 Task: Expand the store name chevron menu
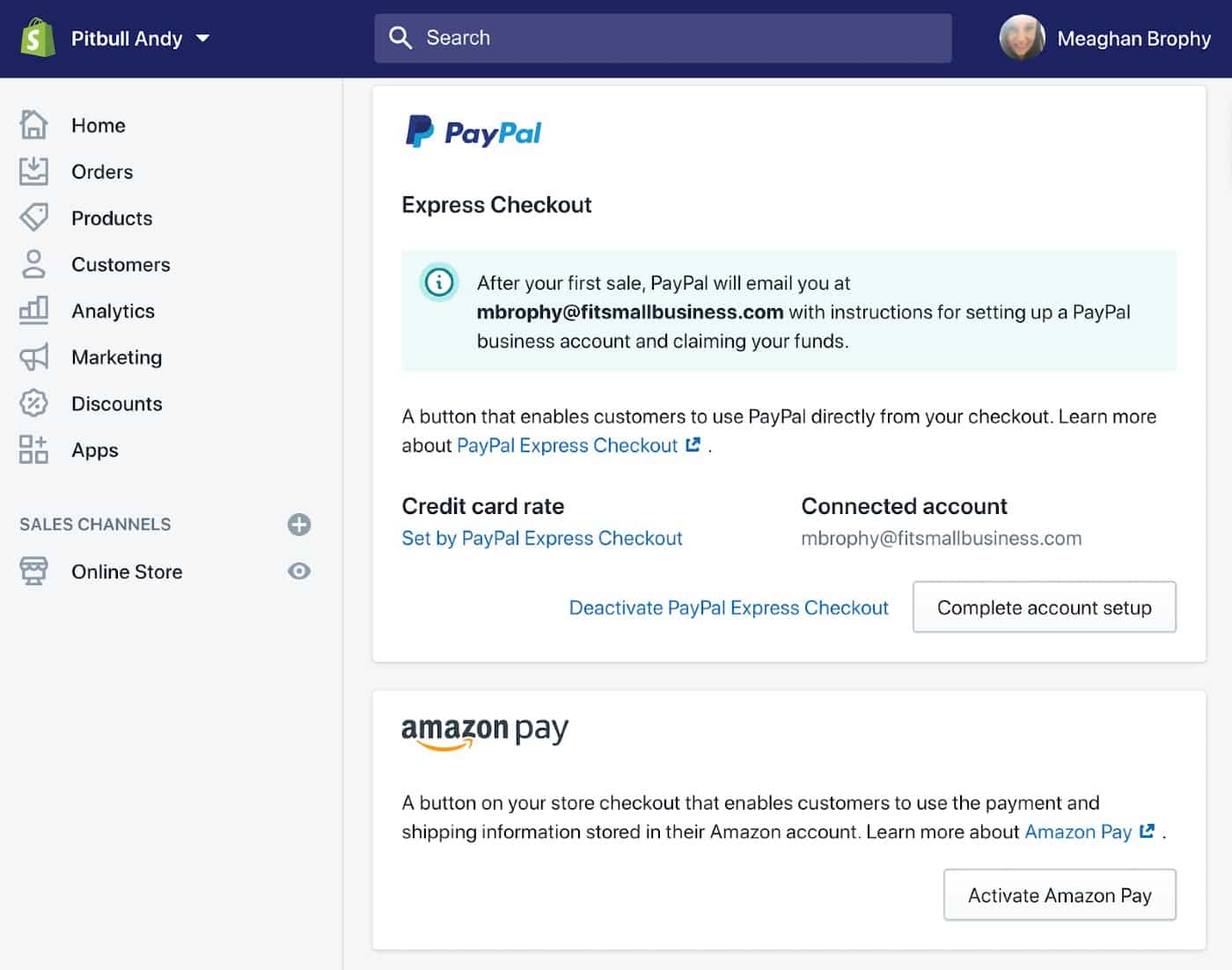tap(202, 39)
